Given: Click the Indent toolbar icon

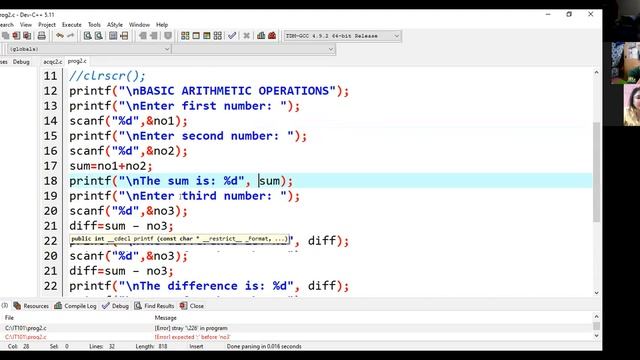Looking at the screenshot, I should (x=142, y=36).
